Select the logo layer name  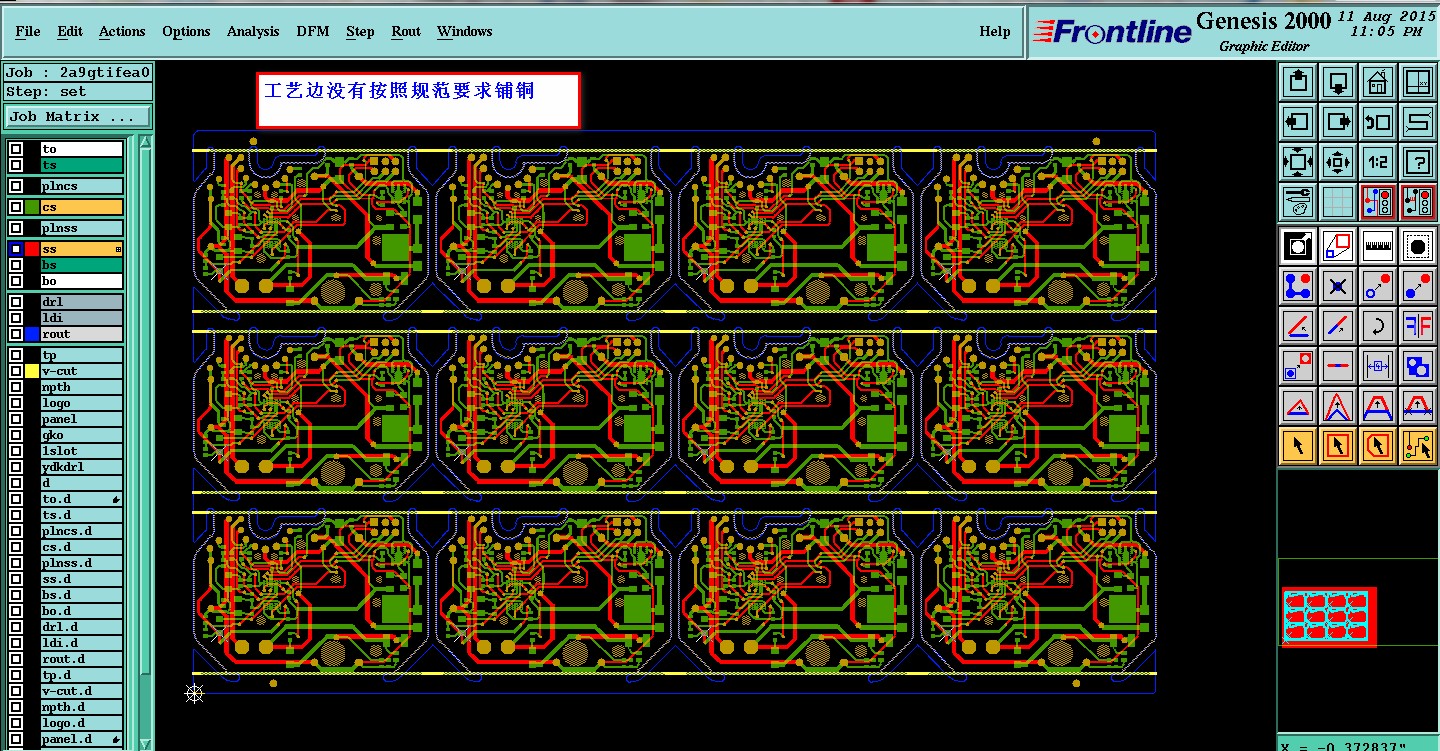(82, 403)
